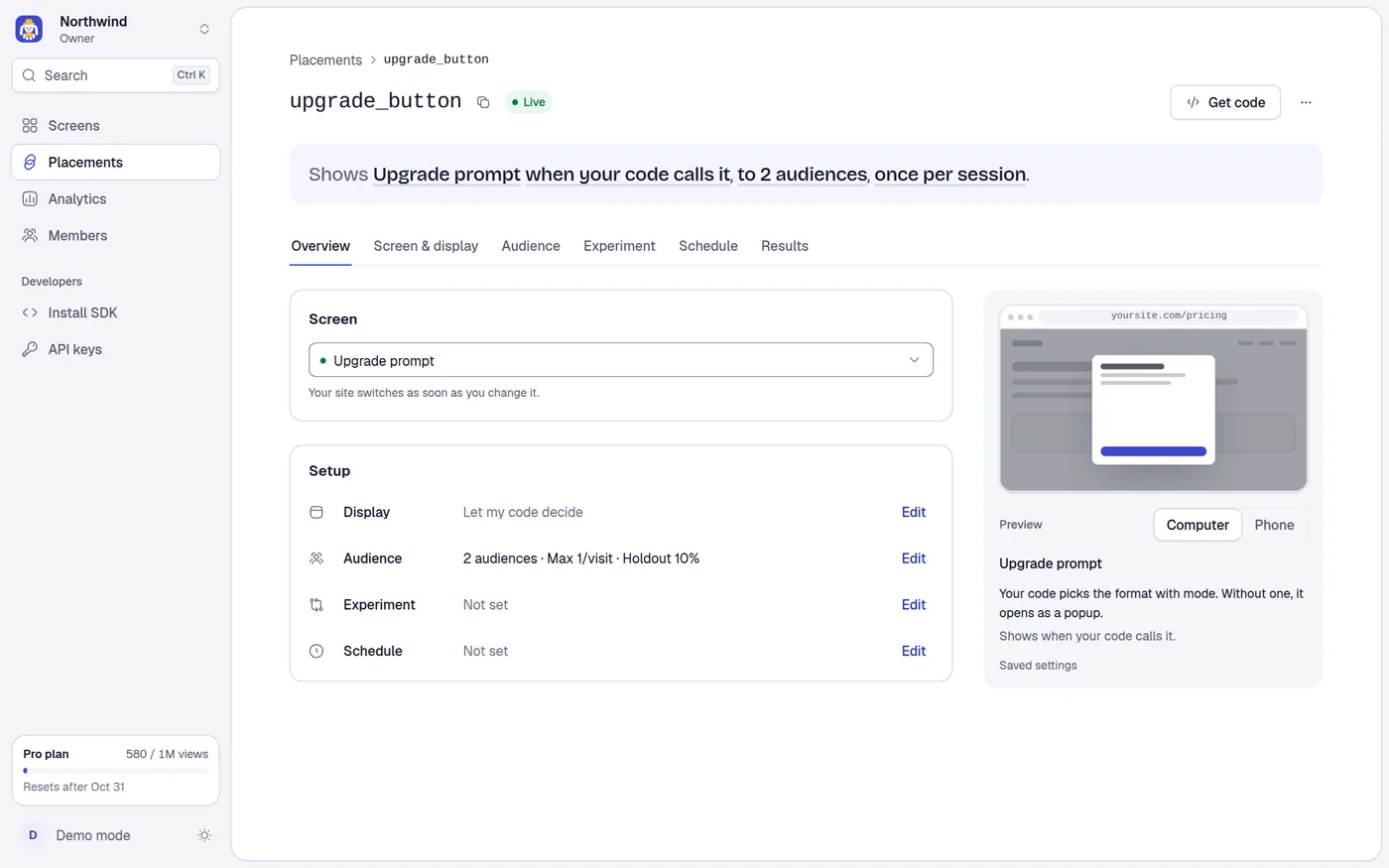Click the Get code button

(x=1225, y=102)
